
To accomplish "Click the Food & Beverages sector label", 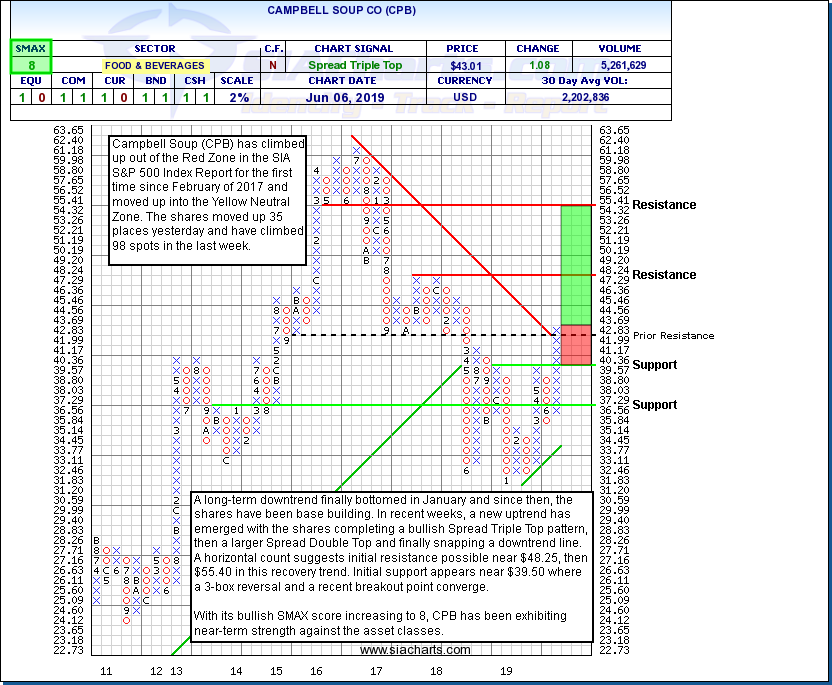I will coord(154,65).
